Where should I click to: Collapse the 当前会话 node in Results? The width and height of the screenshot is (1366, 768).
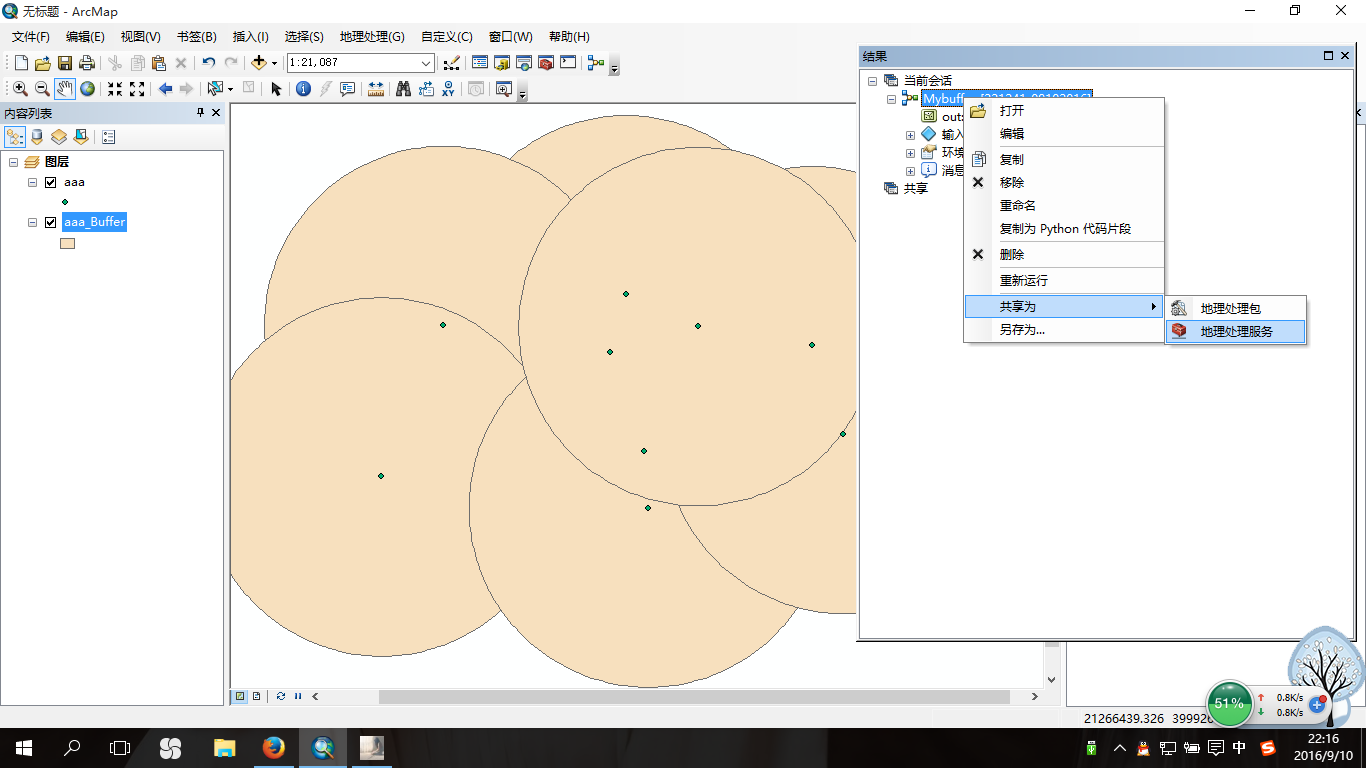tap(872, 80)
